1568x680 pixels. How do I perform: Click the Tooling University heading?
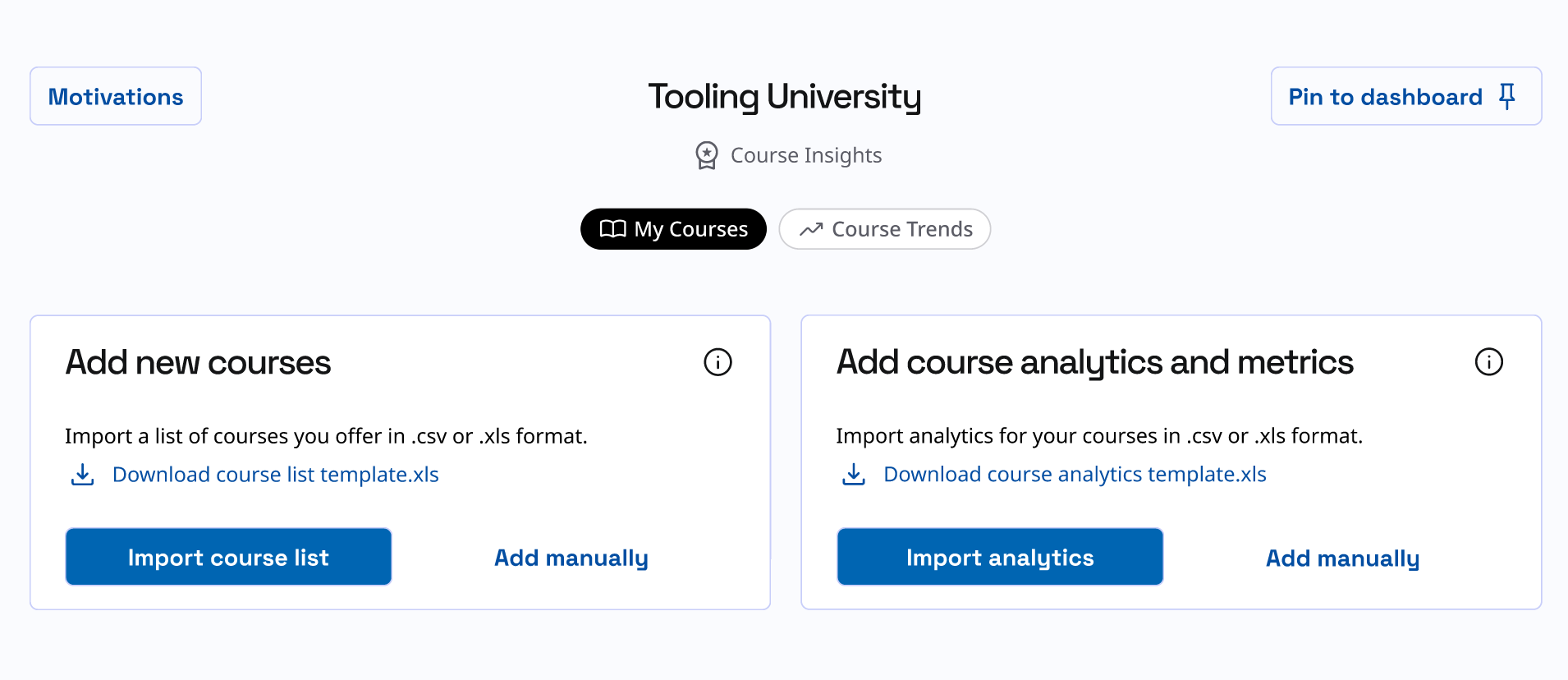click(784, 97)
